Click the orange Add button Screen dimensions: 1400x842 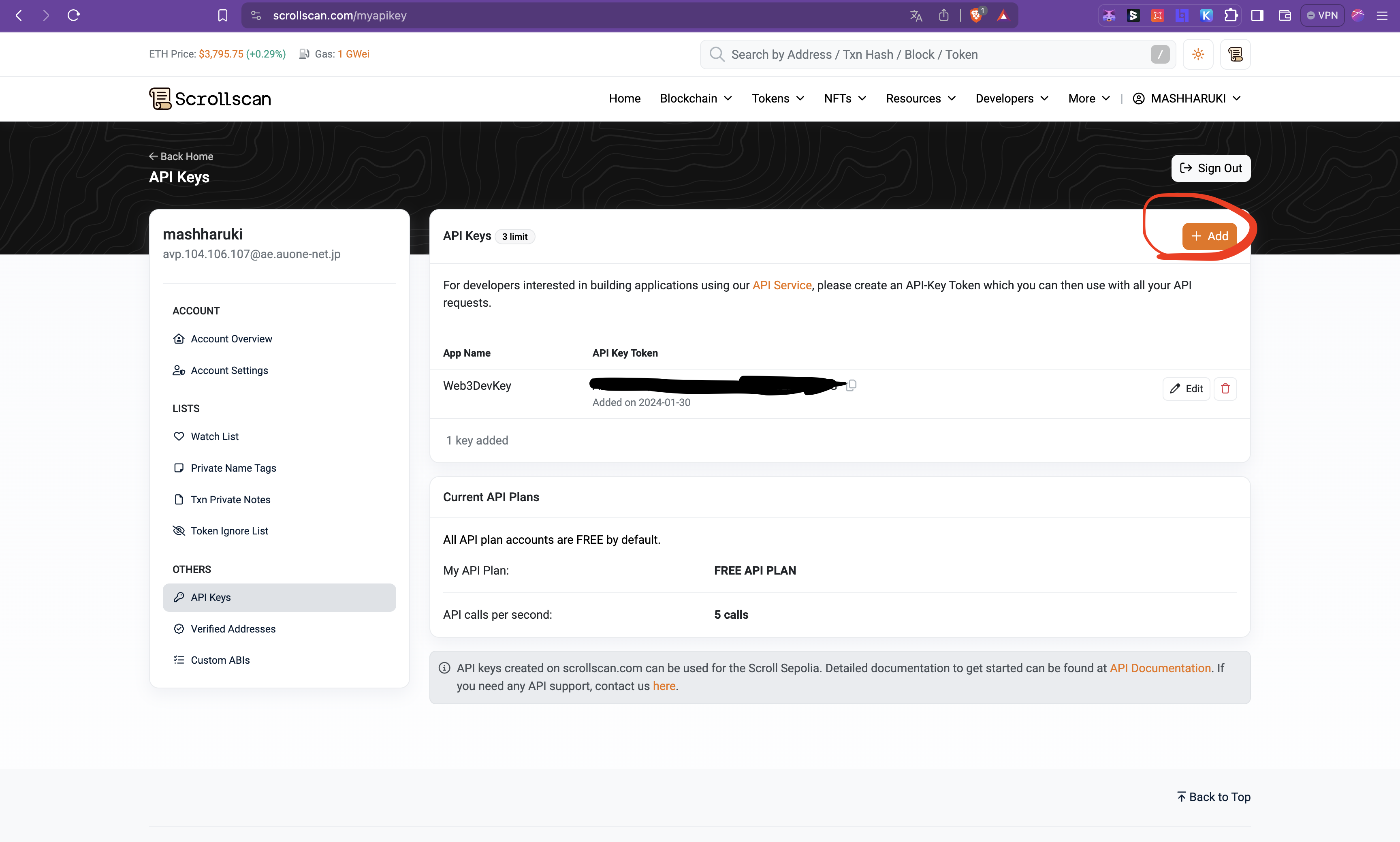(1209, 236)
